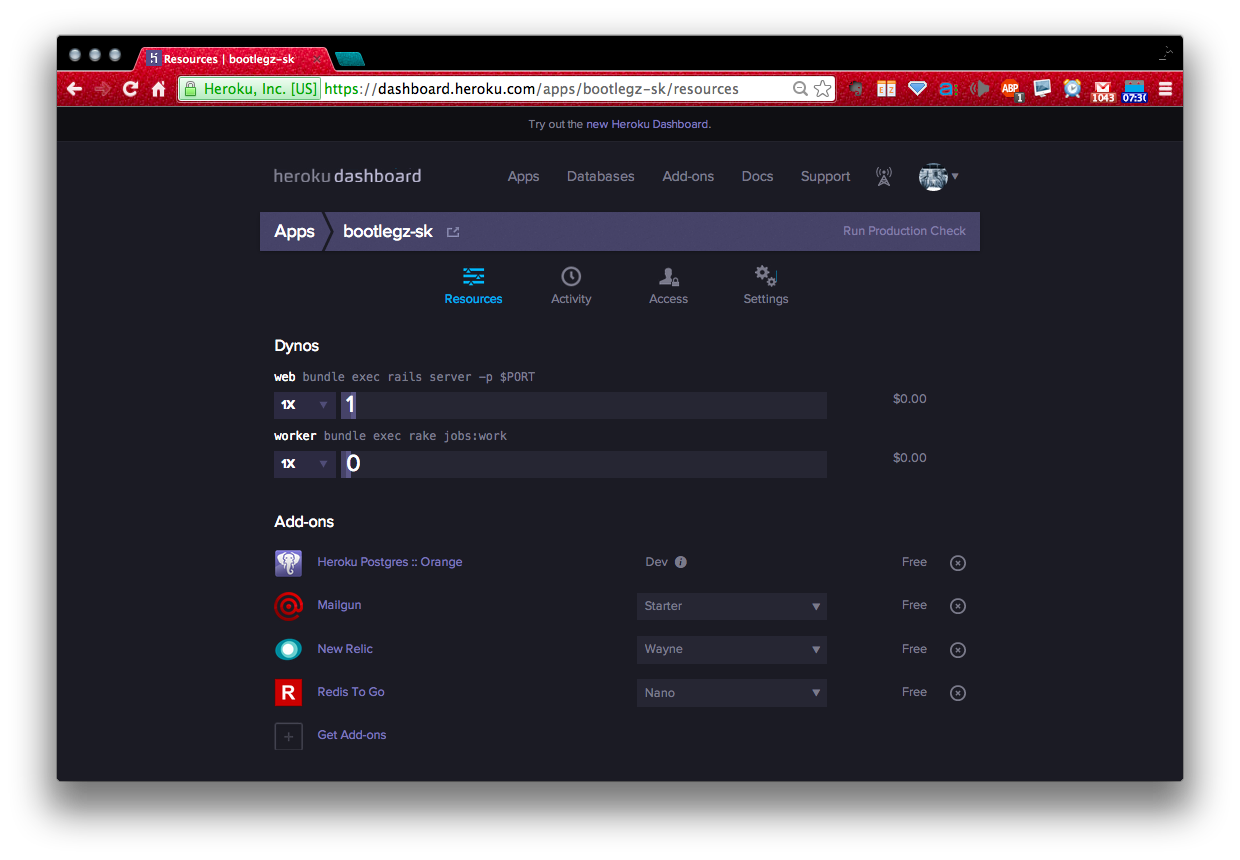Click the Heroku Postgres elephant icon
This screenshot has height=860, width=1240.
coord(288,563)
